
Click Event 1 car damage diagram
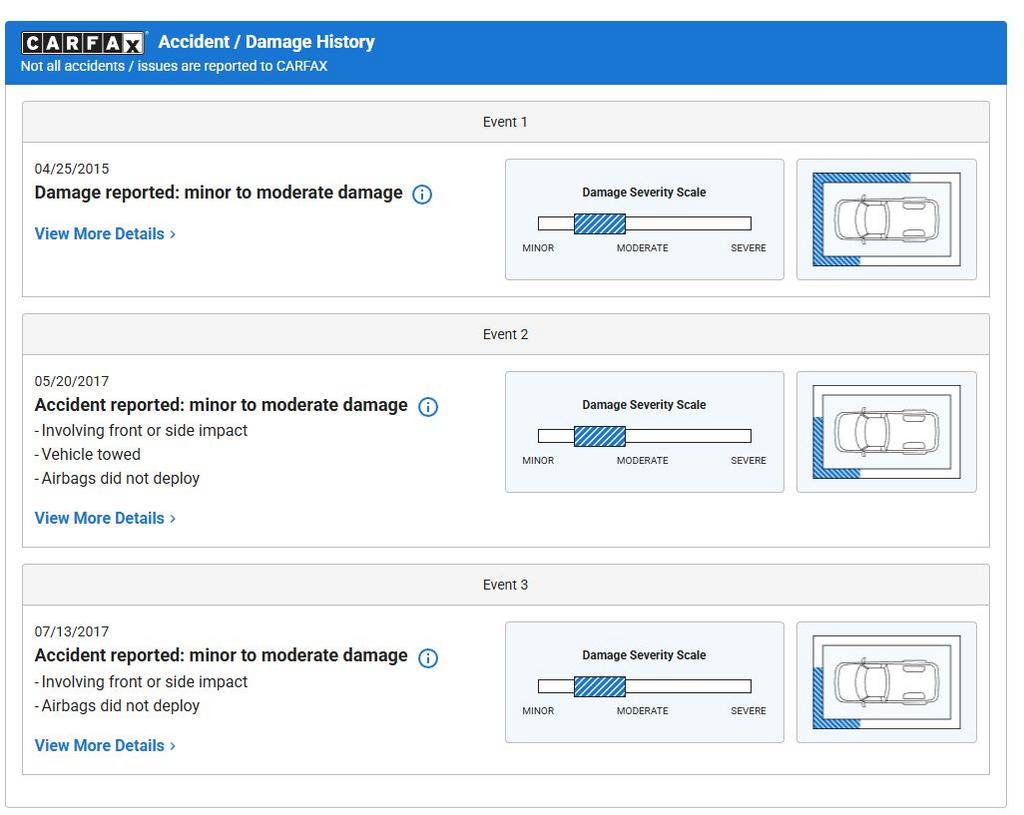[886, 220]
